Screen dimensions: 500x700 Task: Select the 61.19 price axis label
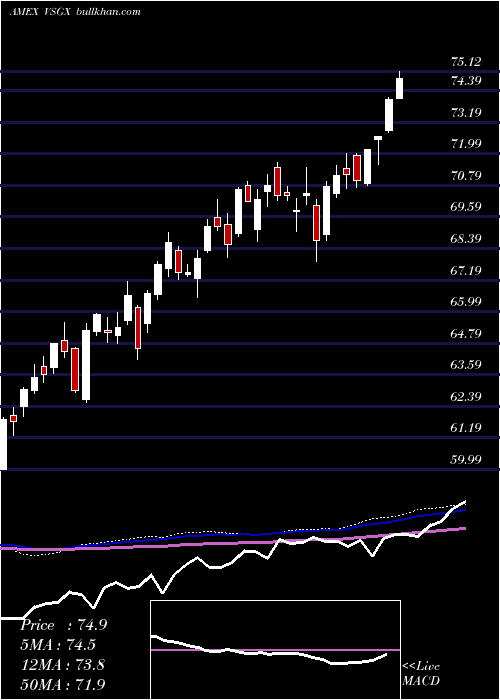[466, 428]
